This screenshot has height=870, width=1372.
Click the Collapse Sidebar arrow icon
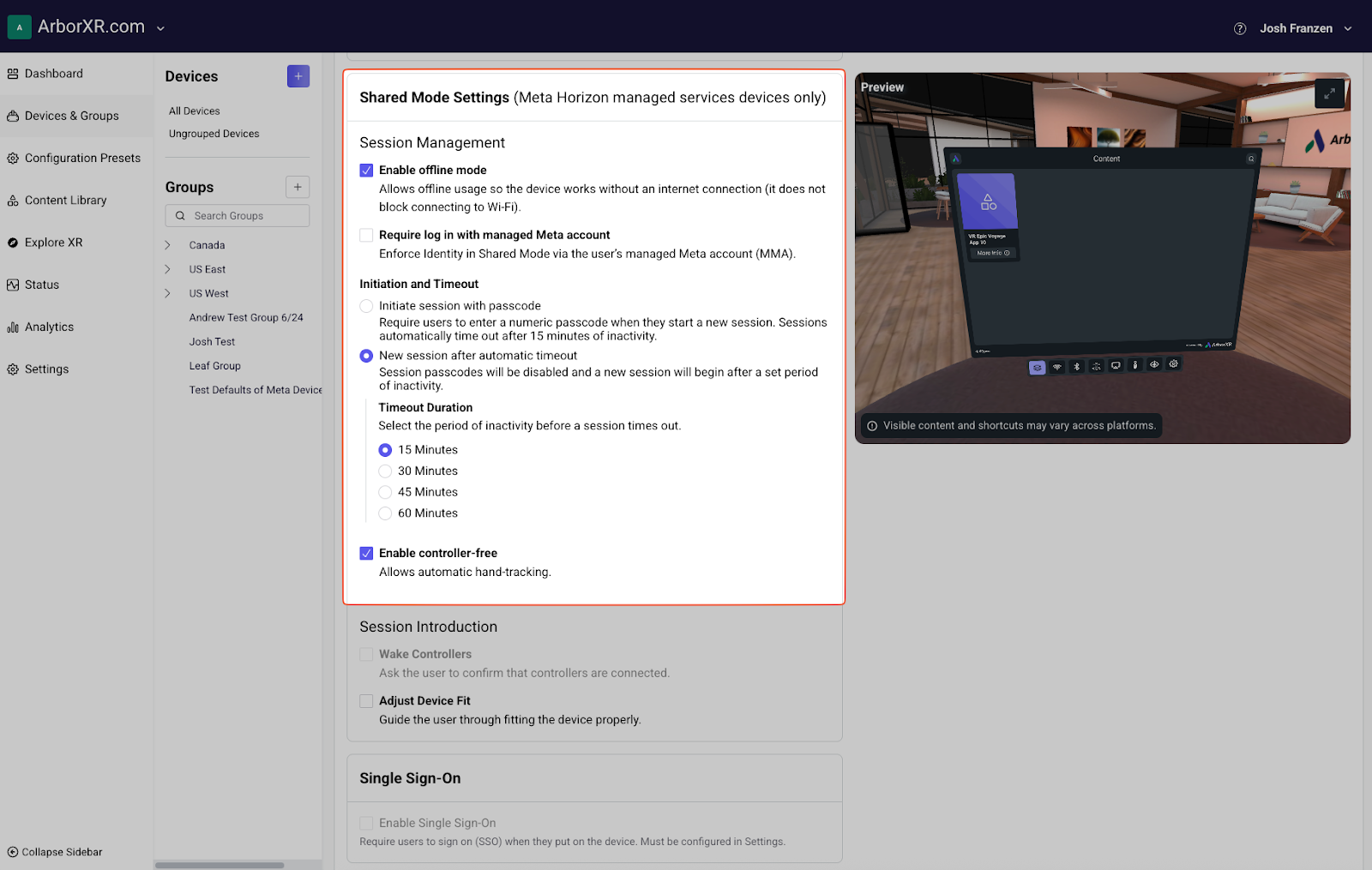[13, 852]
